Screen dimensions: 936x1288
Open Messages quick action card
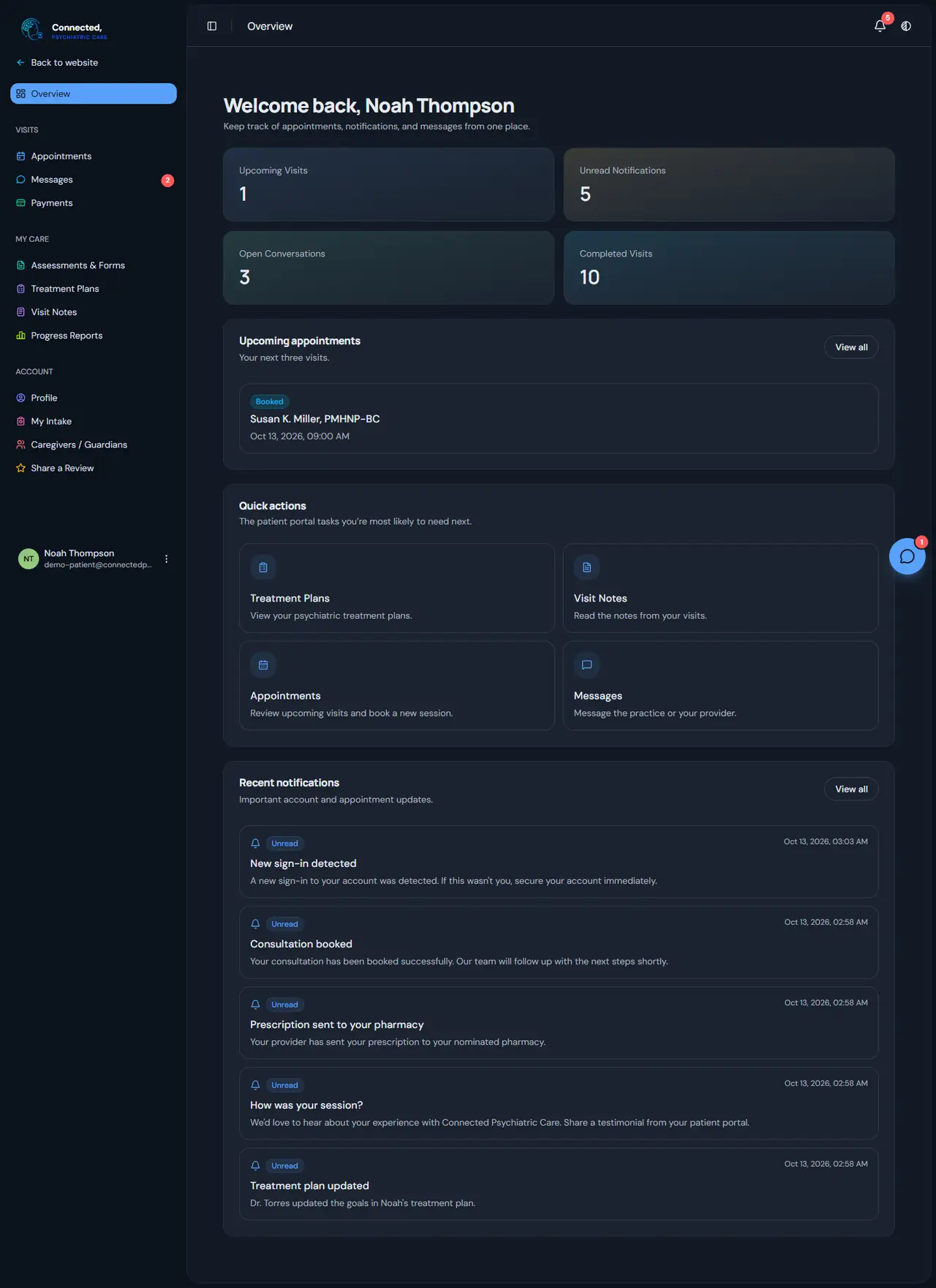[720, 686]
